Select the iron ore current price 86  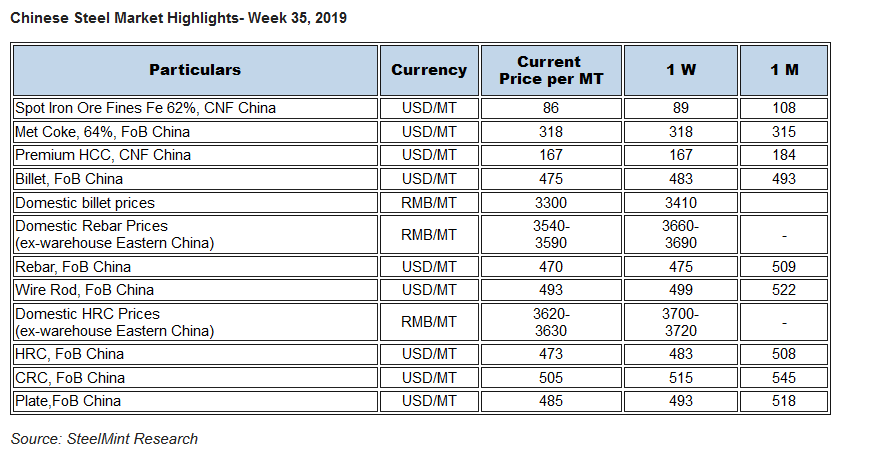click(551, 108)
